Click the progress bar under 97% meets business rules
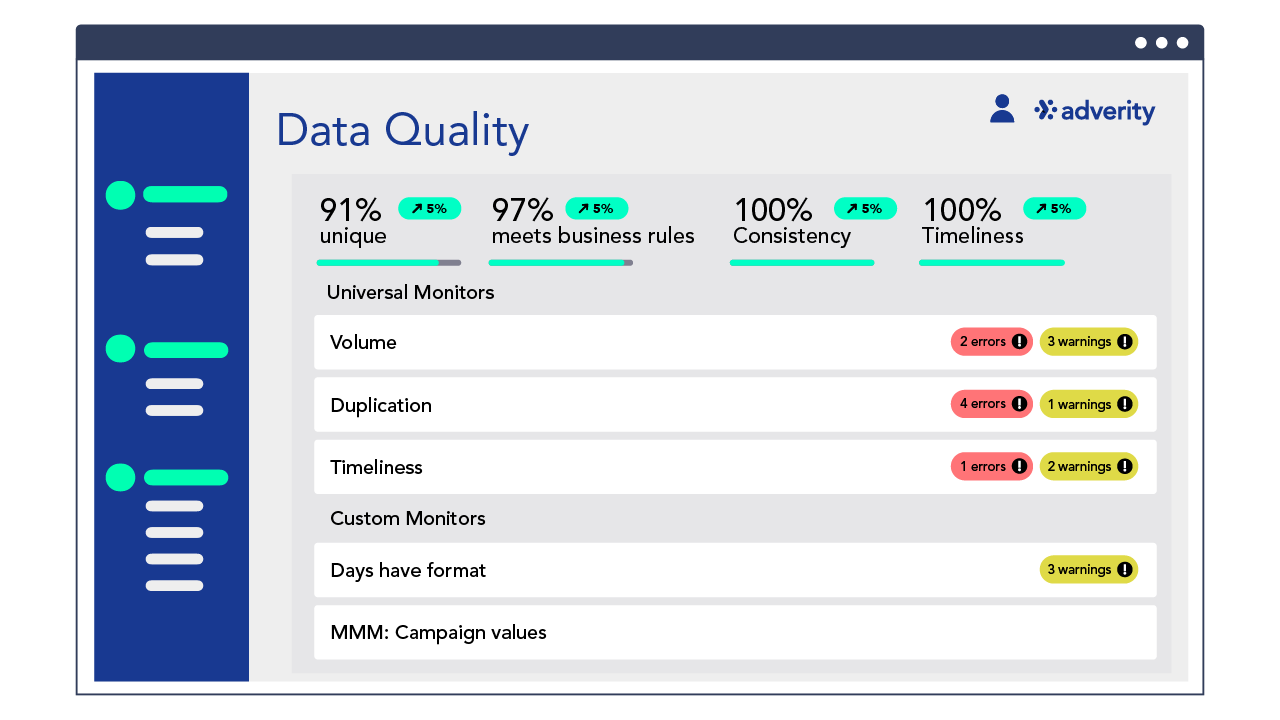The image size is (1280, 720). point(560,262)
